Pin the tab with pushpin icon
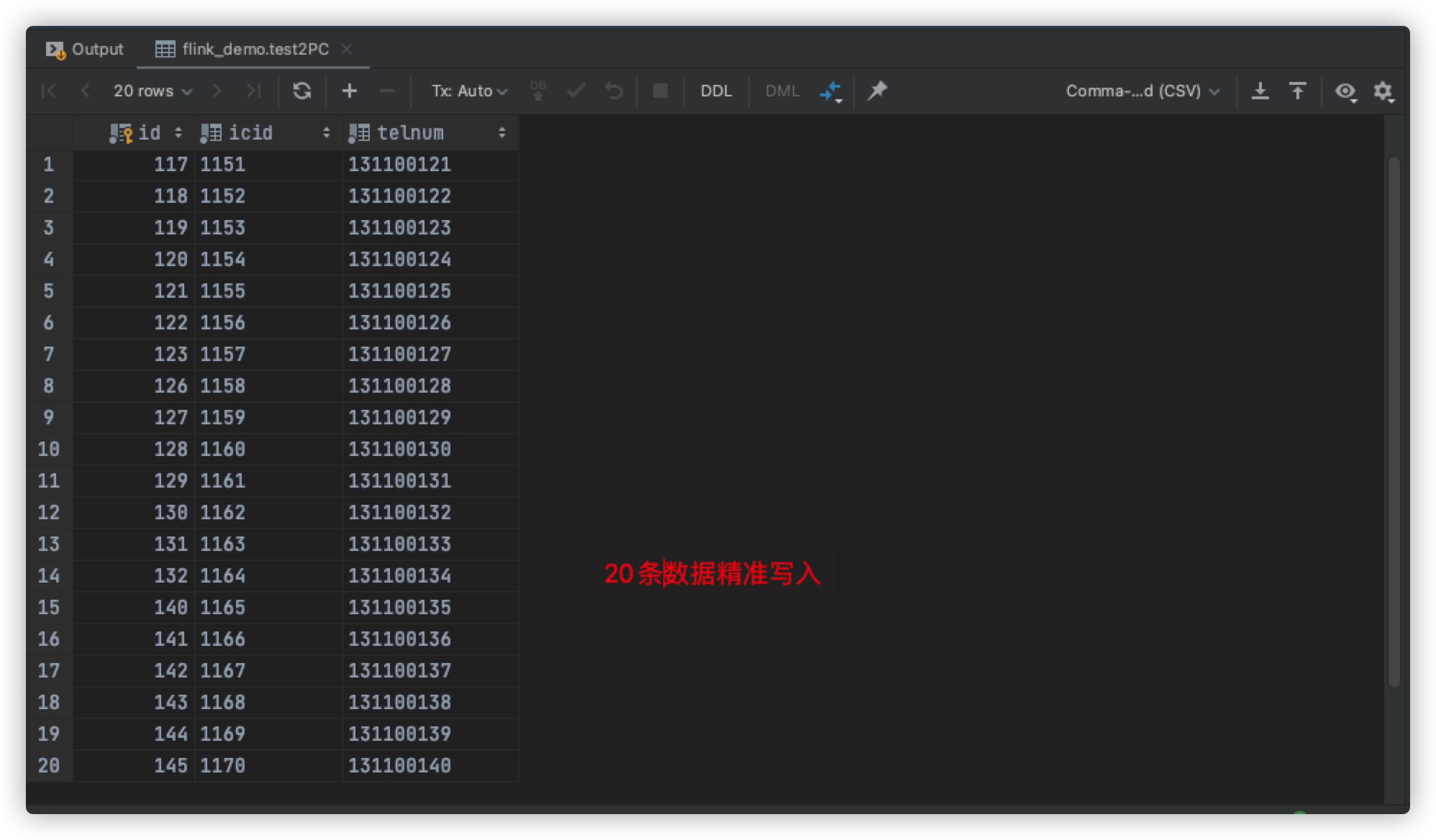 click(x=877, y=91)
